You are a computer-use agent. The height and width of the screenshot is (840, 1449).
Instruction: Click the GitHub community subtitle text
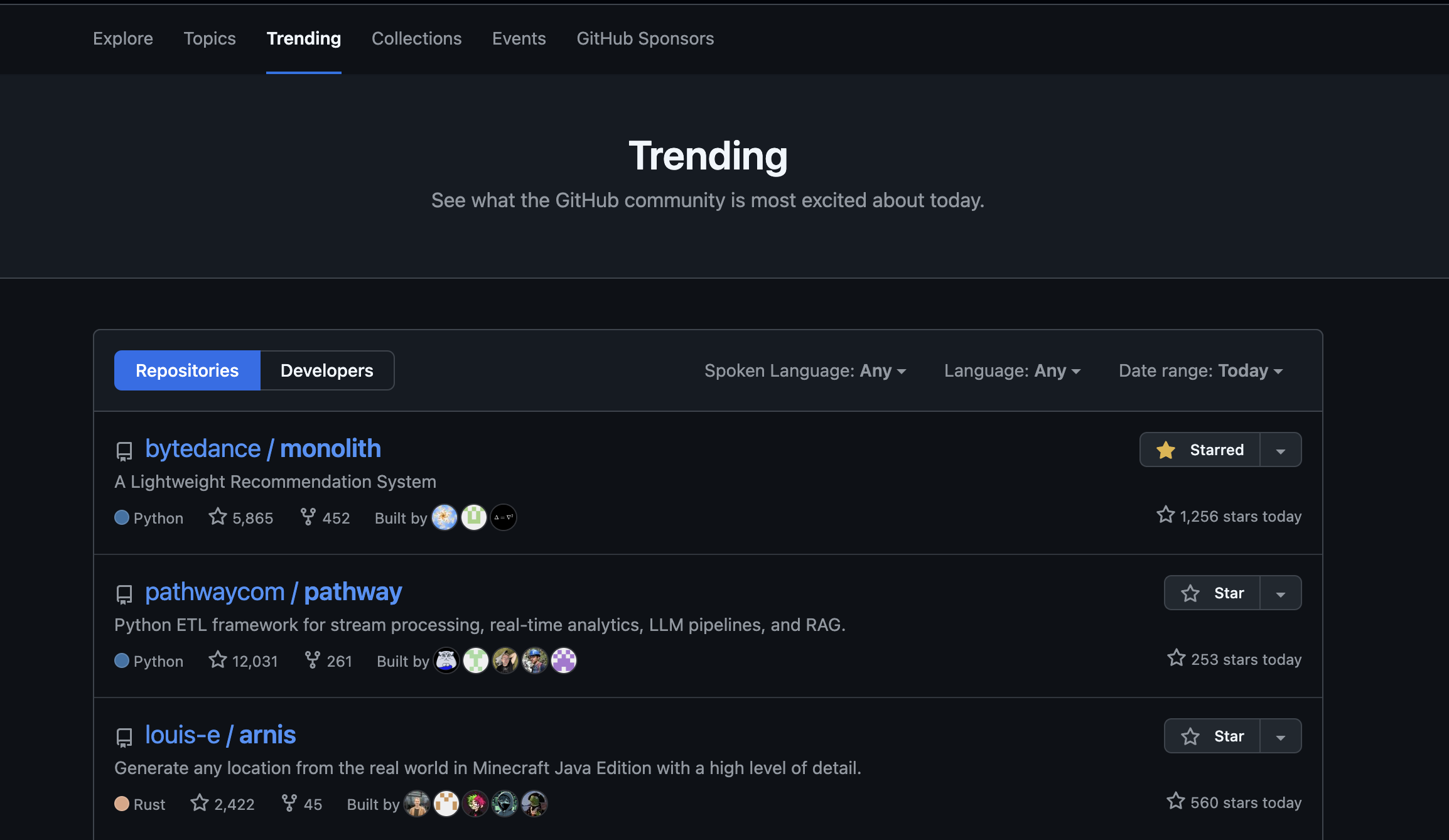coord(708,200)
